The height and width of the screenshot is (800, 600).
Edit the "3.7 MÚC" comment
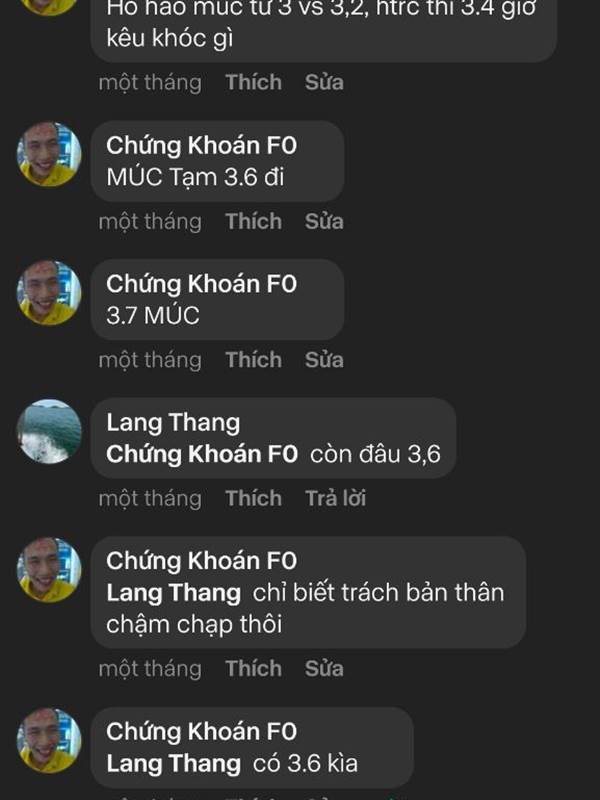coord(324,360)
